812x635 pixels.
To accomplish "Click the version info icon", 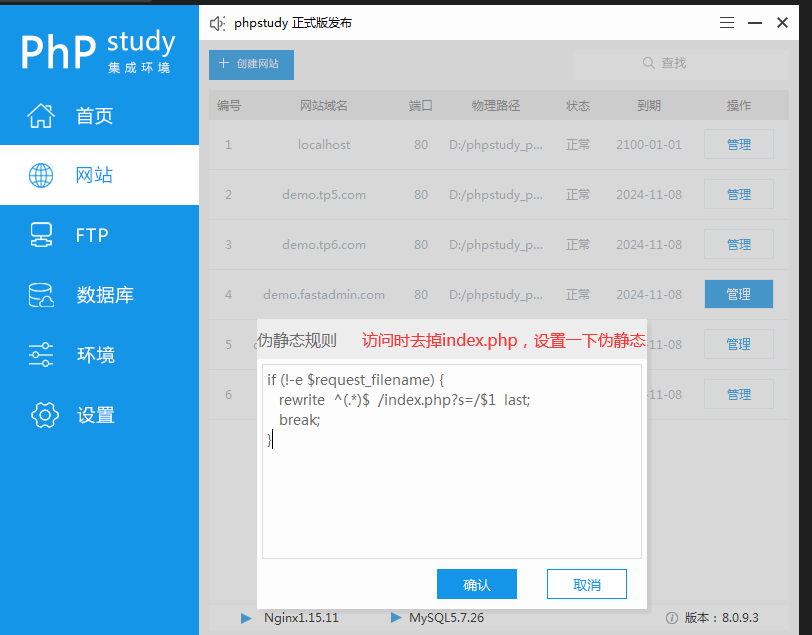I will pyautogui.click(x=672, y=618).
